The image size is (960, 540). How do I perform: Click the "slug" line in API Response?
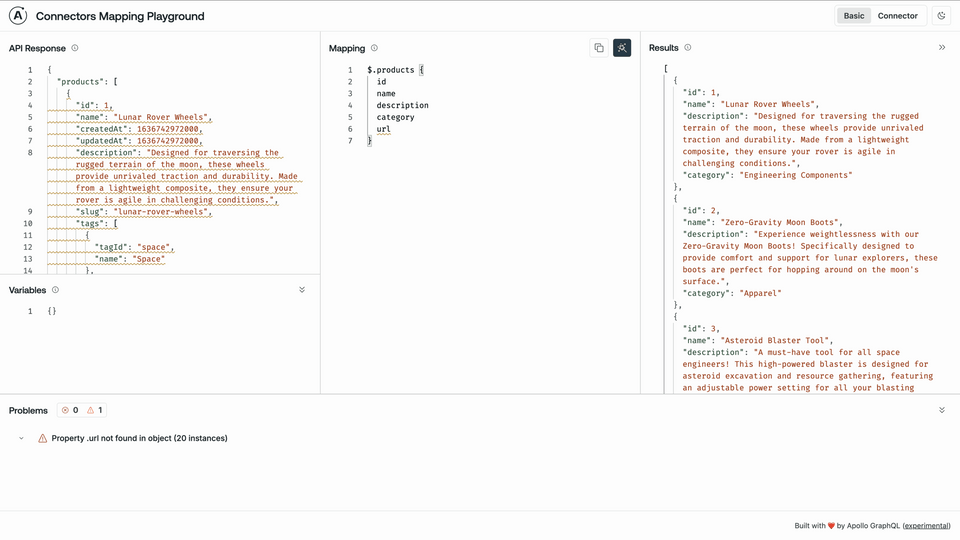click(143, 212)
